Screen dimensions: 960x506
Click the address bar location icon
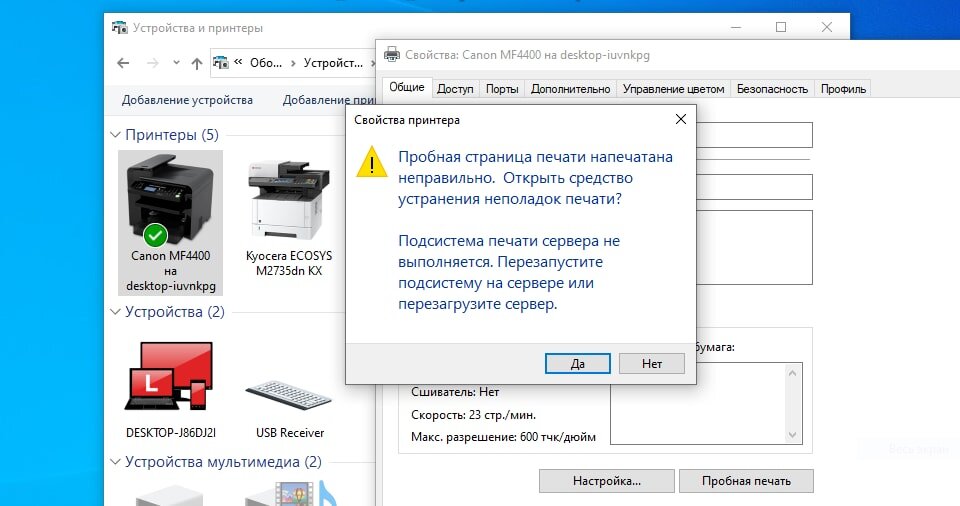coord(220,62)
